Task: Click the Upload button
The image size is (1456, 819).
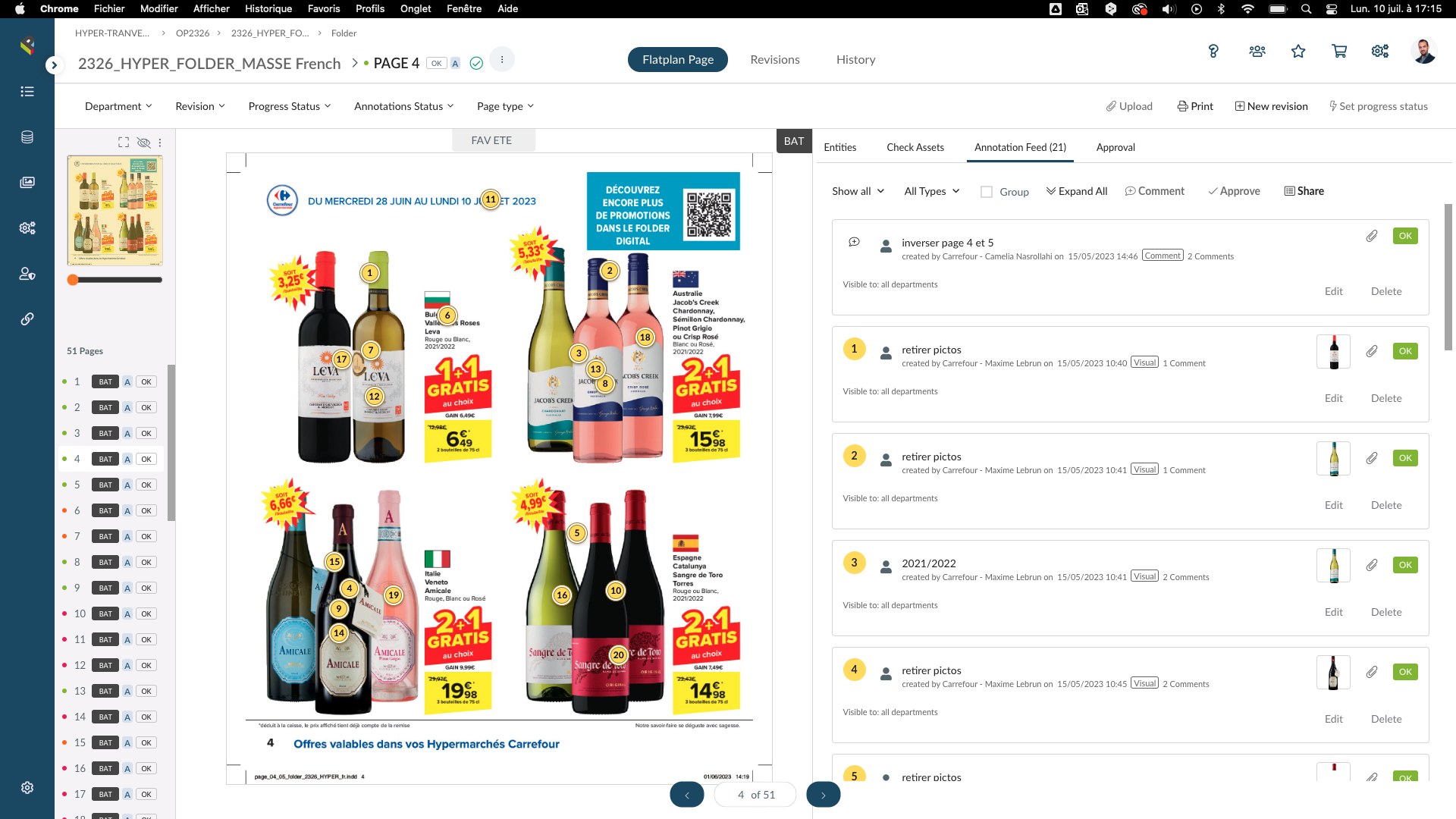Action: click(1129, 106)
